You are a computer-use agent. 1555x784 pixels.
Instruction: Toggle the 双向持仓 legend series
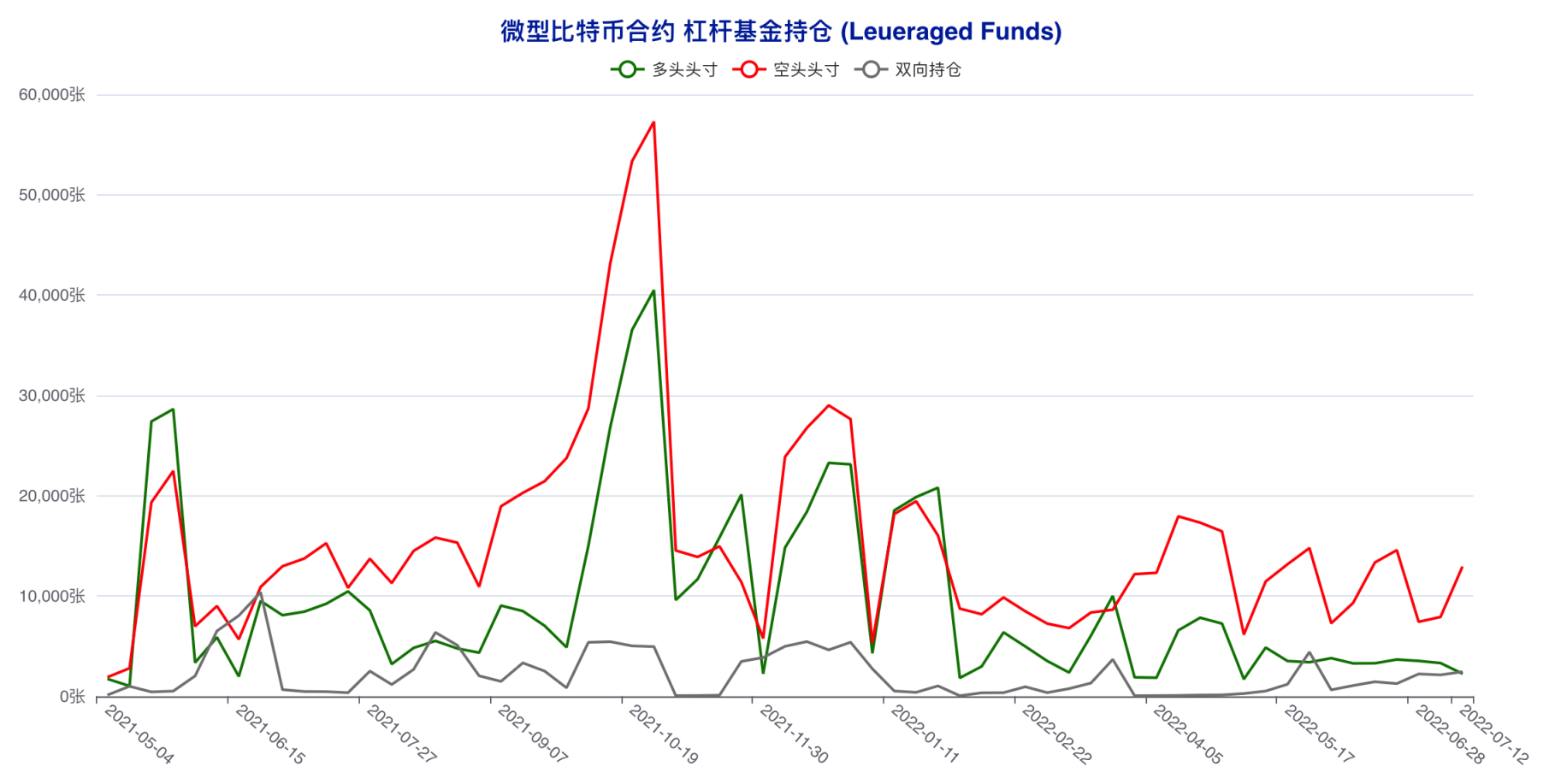pos(908,70)
